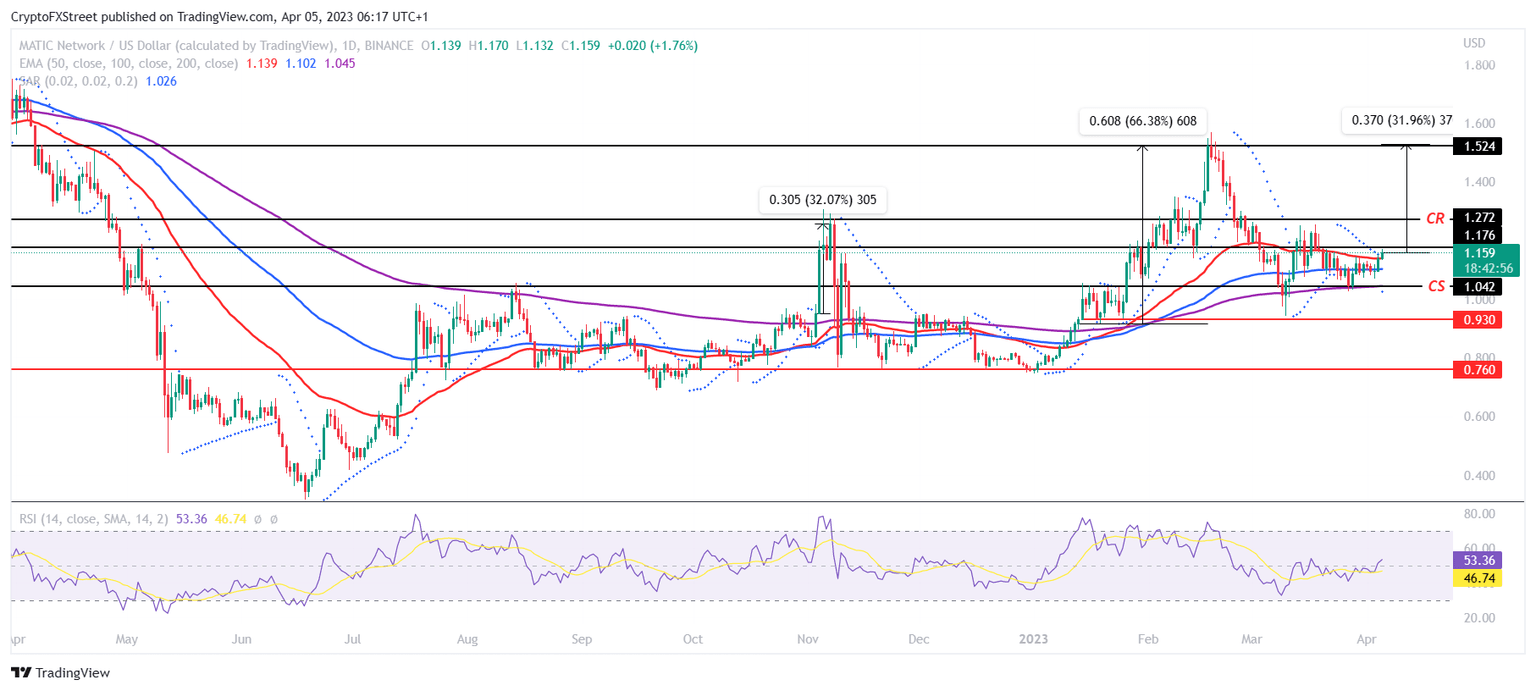
Task: Select the 1.524 resistance price label
Action: coord(1479,146)
